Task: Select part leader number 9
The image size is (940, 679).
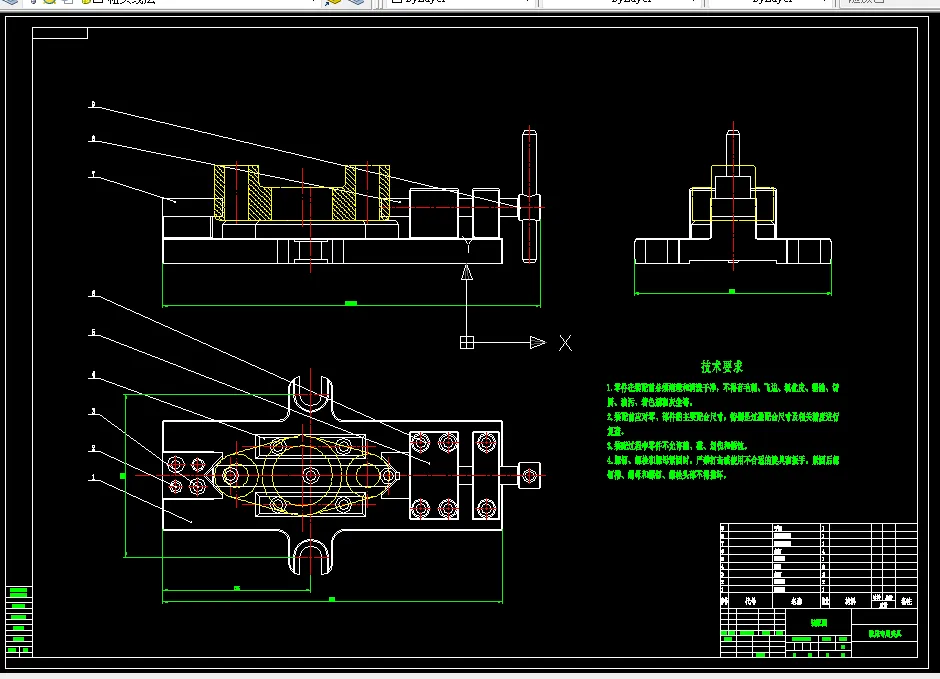Action: (x=93, y=104)
